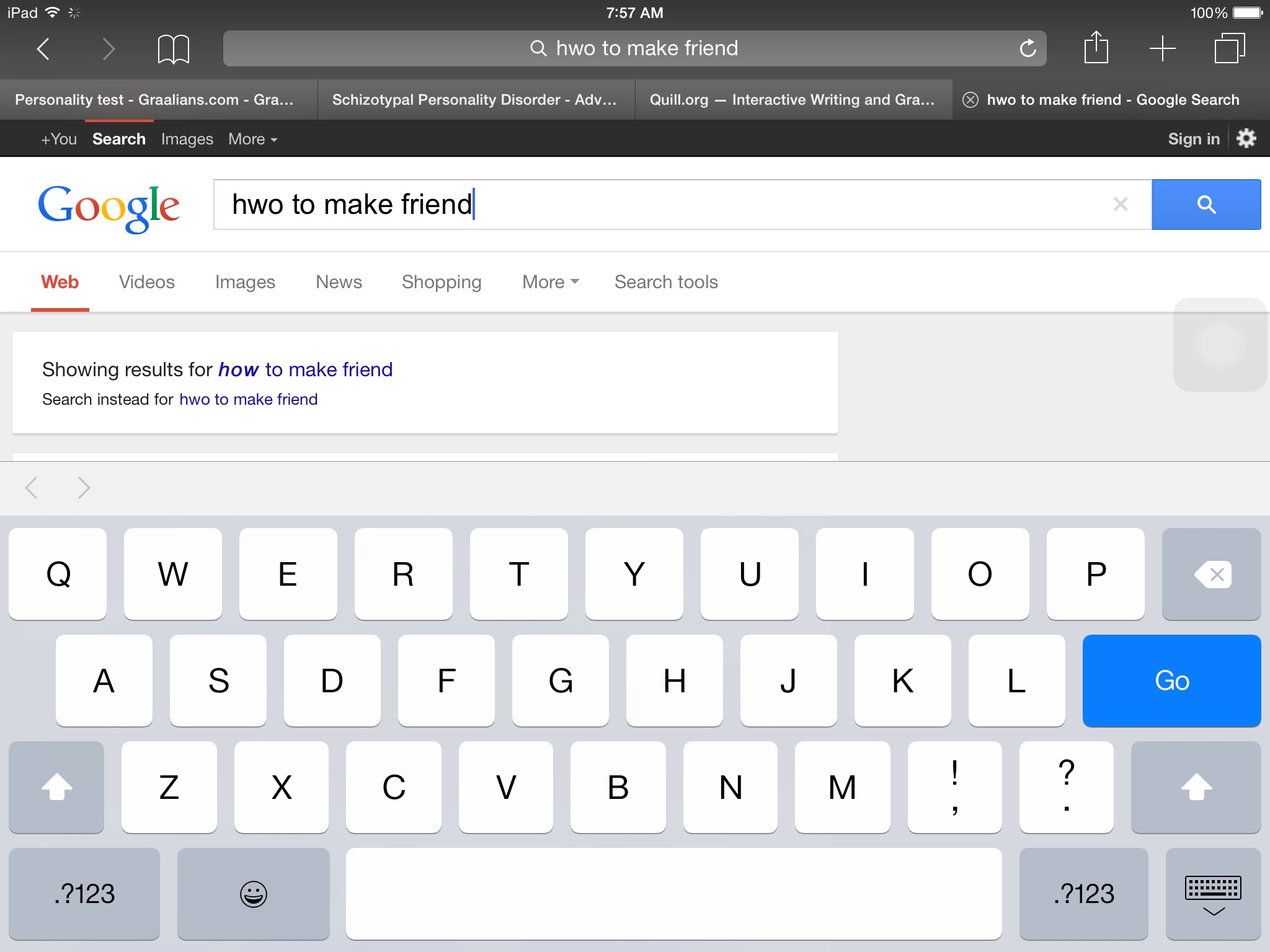Clear the search box with the X
Viewport: 1270px width, 952px height.
[x=1120, y=205]
